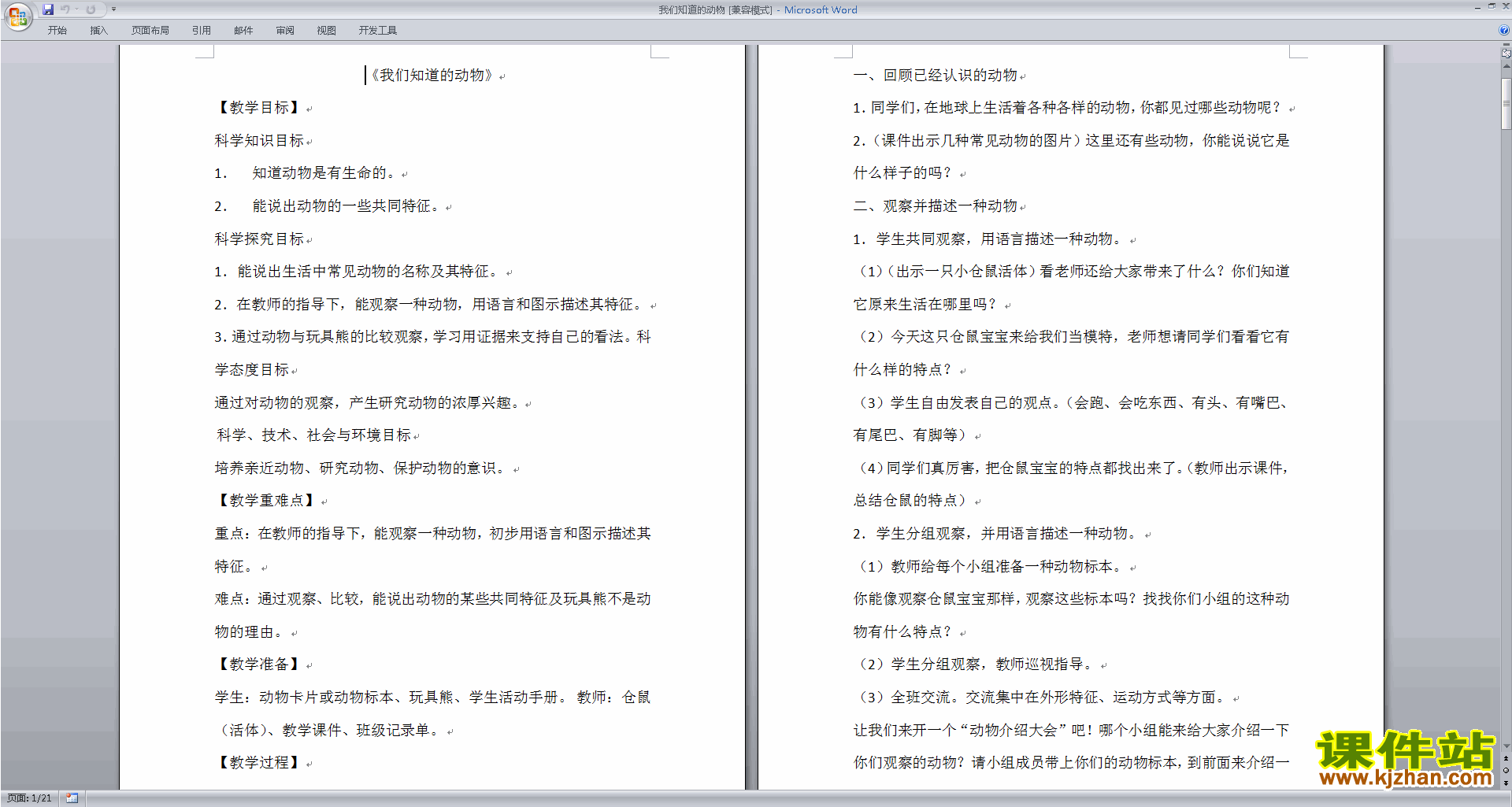Click the line 能说出动物的一些共同特征。
1512x807 pixels.
click(x=346, y=206)
